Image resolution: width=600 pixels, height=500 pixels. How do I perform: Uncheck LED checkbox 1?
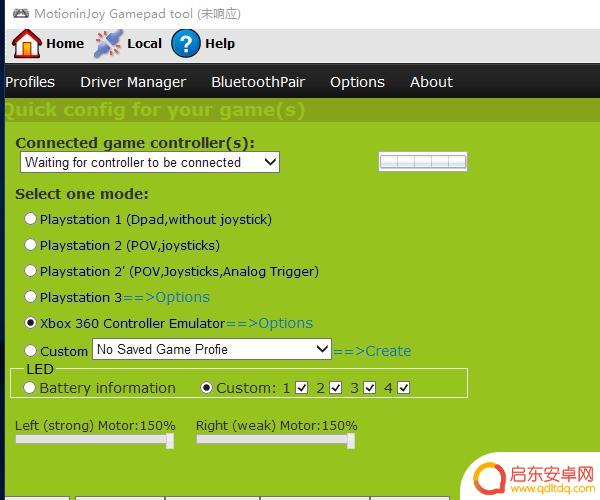302,388
